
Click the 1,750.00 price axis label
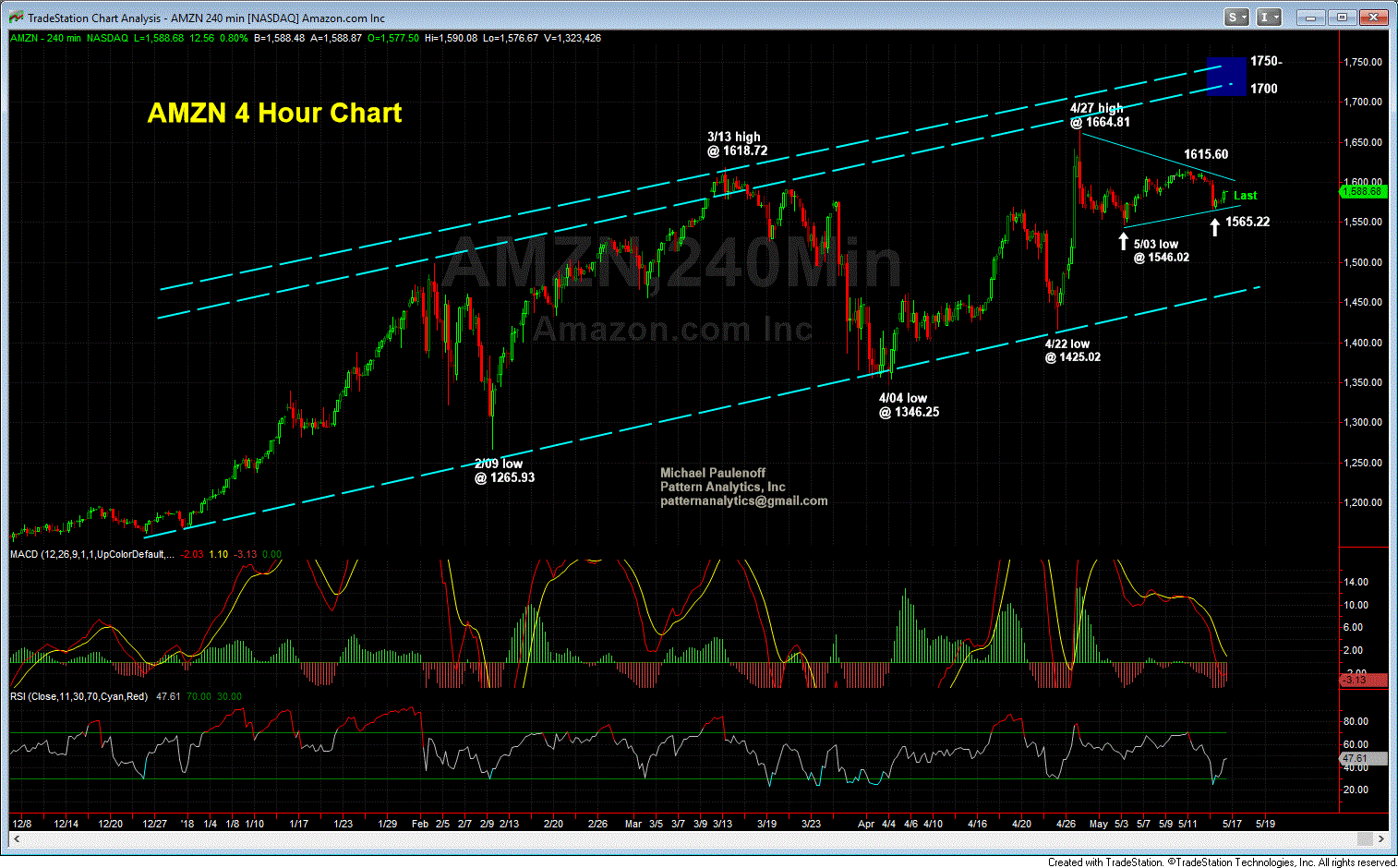[1363, 62]
